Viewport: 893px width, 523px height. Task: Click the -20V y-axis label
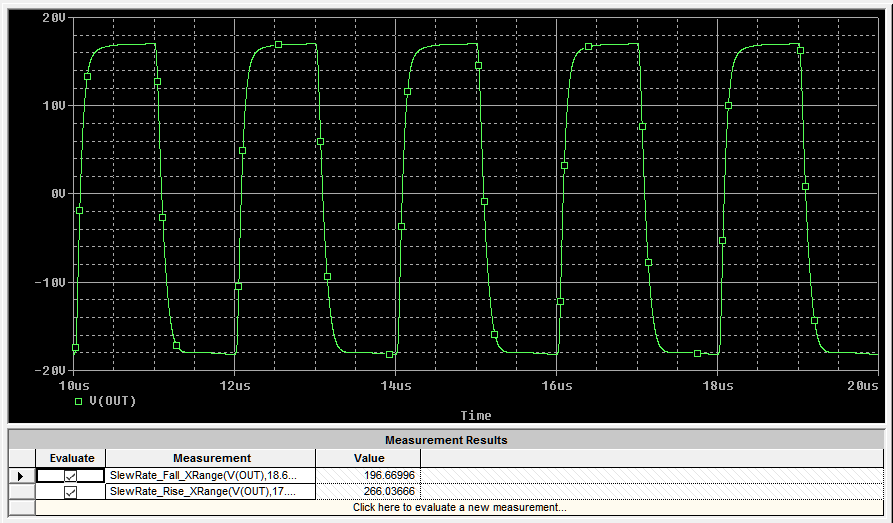50,371
